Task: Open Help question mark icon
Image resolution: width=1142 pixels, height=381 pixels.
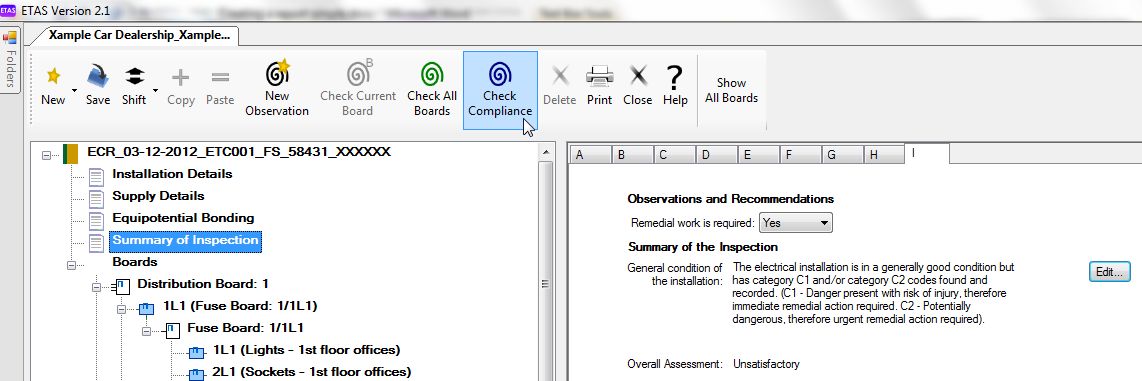Action: coord(675,76)
